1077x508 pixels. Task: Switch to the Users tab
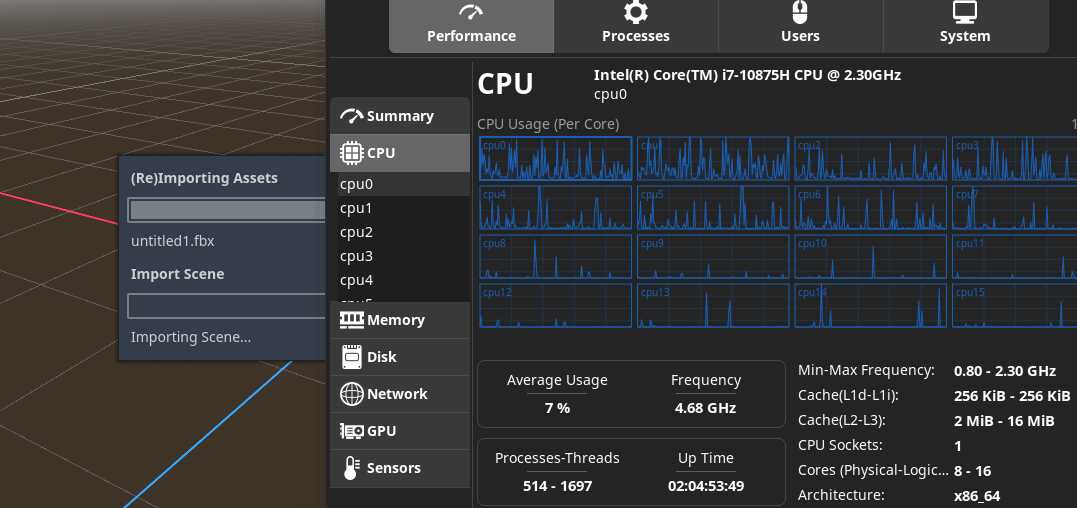pyautogui.click(x=800, y=36)
